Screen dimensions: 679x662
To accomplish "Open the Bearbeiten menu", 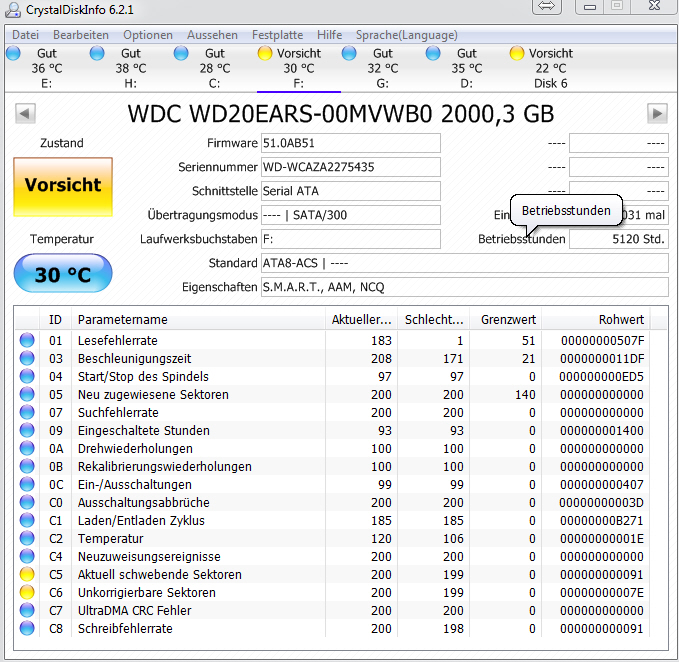I will pyautogui.click(x=81, y=35).
